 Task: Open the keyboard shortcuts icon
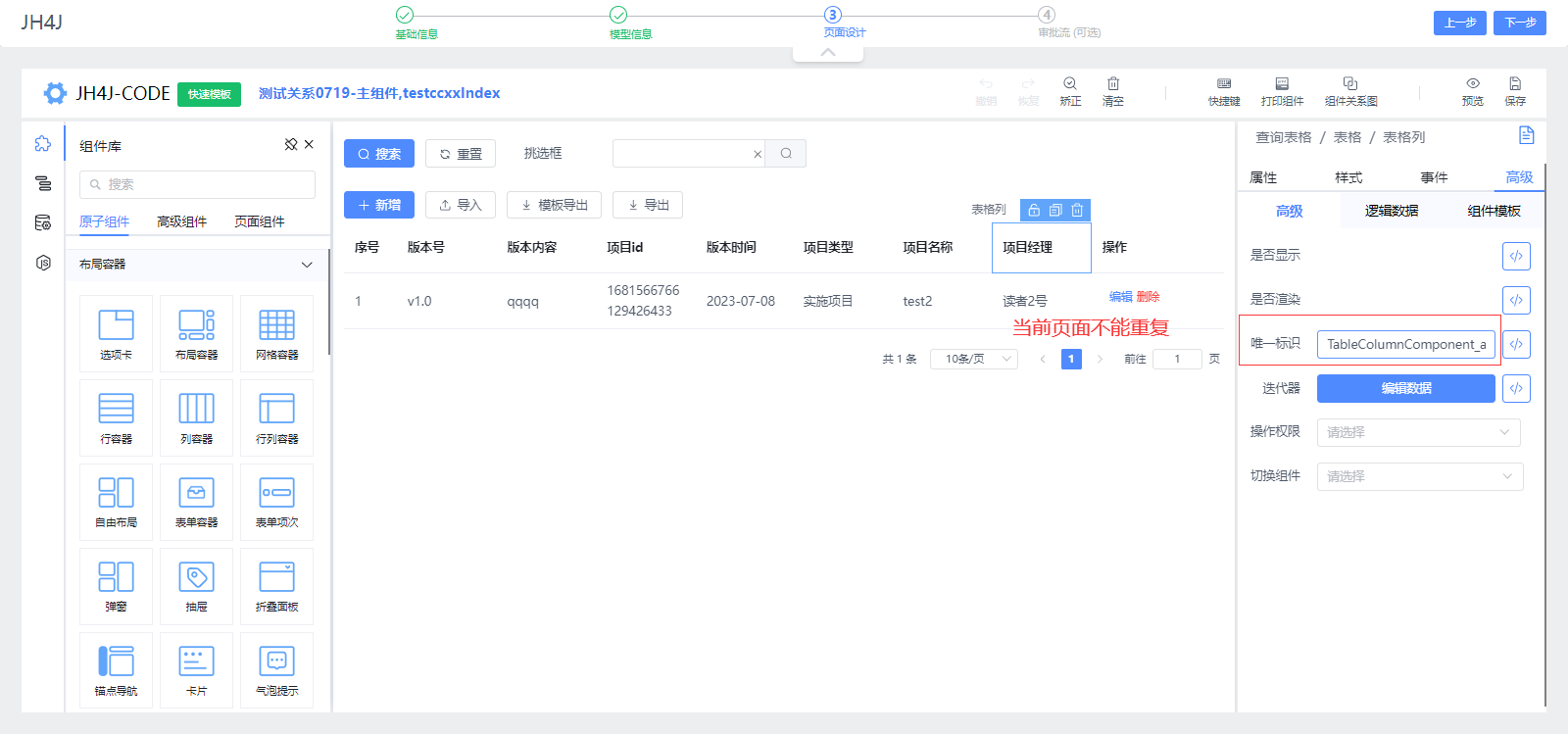(x=1224, y=84)
